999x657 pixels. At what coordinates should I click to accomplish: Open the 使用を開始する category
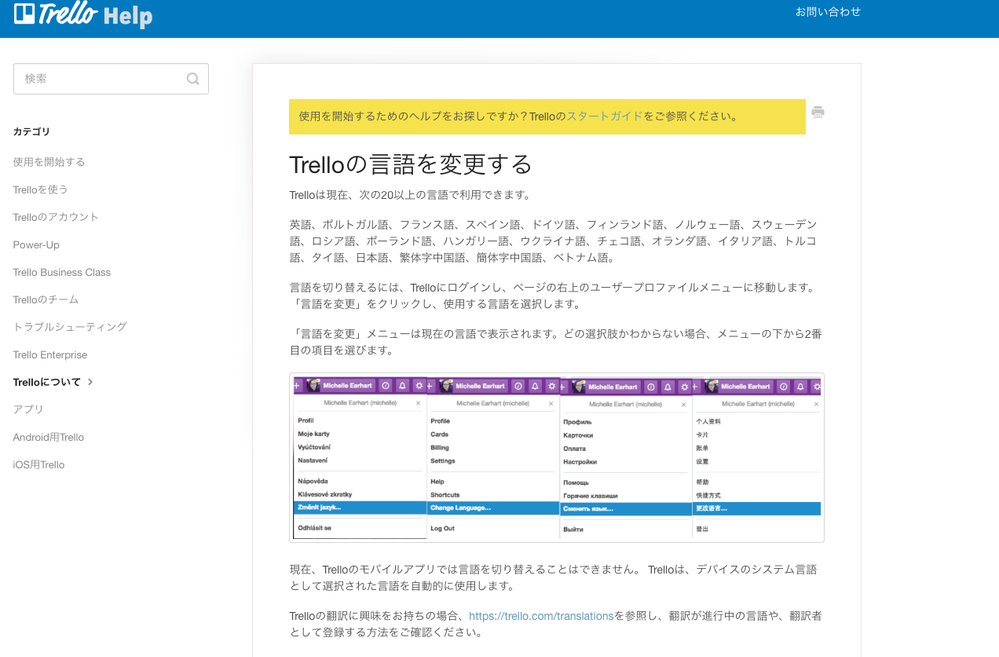click(x=49, y=162)
